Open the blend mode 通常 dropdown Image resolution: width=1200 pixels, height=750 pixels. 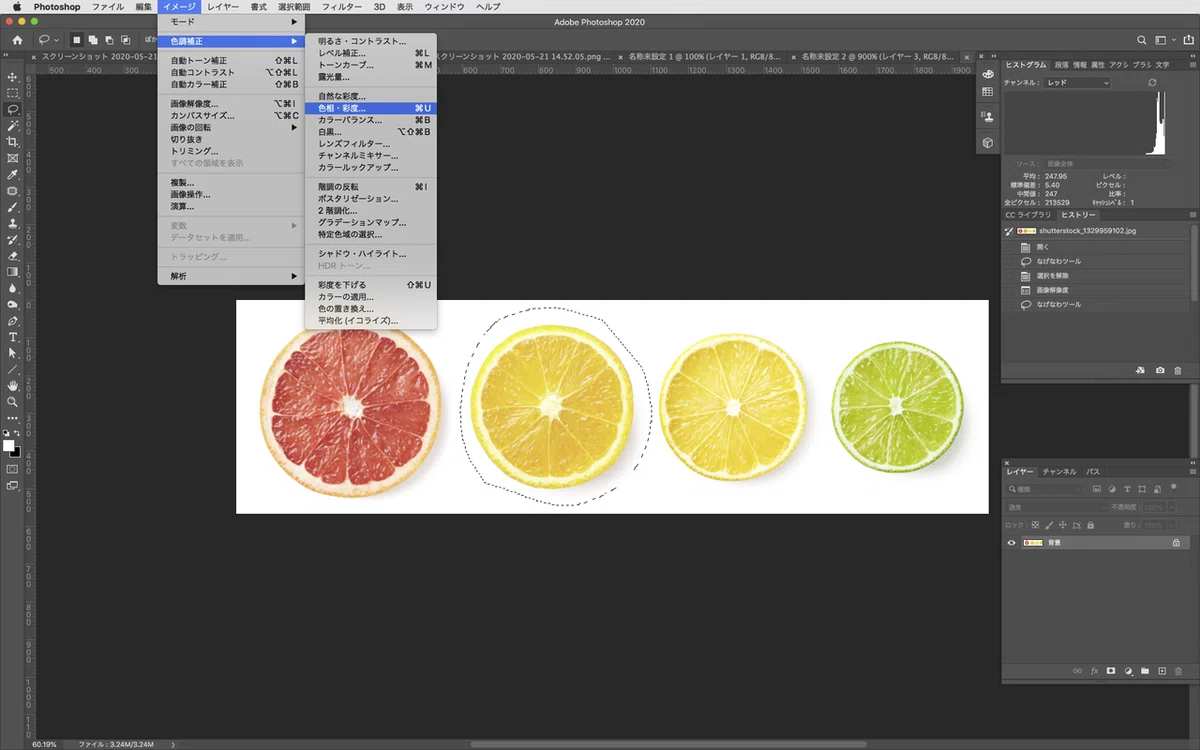tap(1054, 507)
